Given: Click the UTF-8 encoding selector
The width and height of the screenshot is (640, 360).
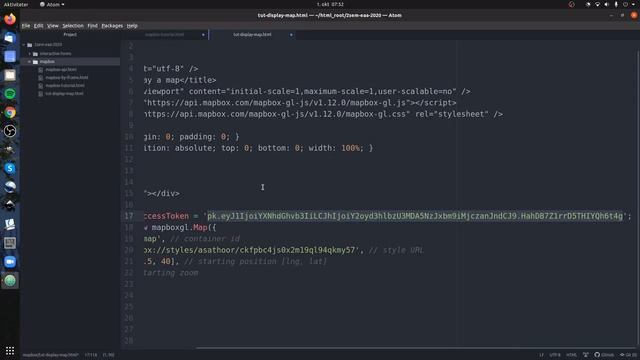Looking at the screenshot, I should click(x=555, y=355).
